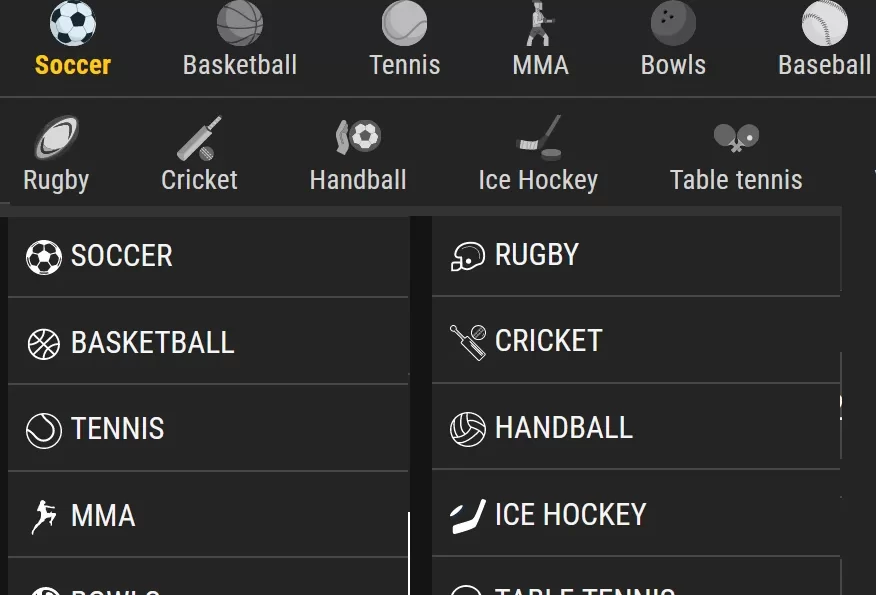
Task: Open the BASKETBALL list entry
Action: tap(208, 343)
